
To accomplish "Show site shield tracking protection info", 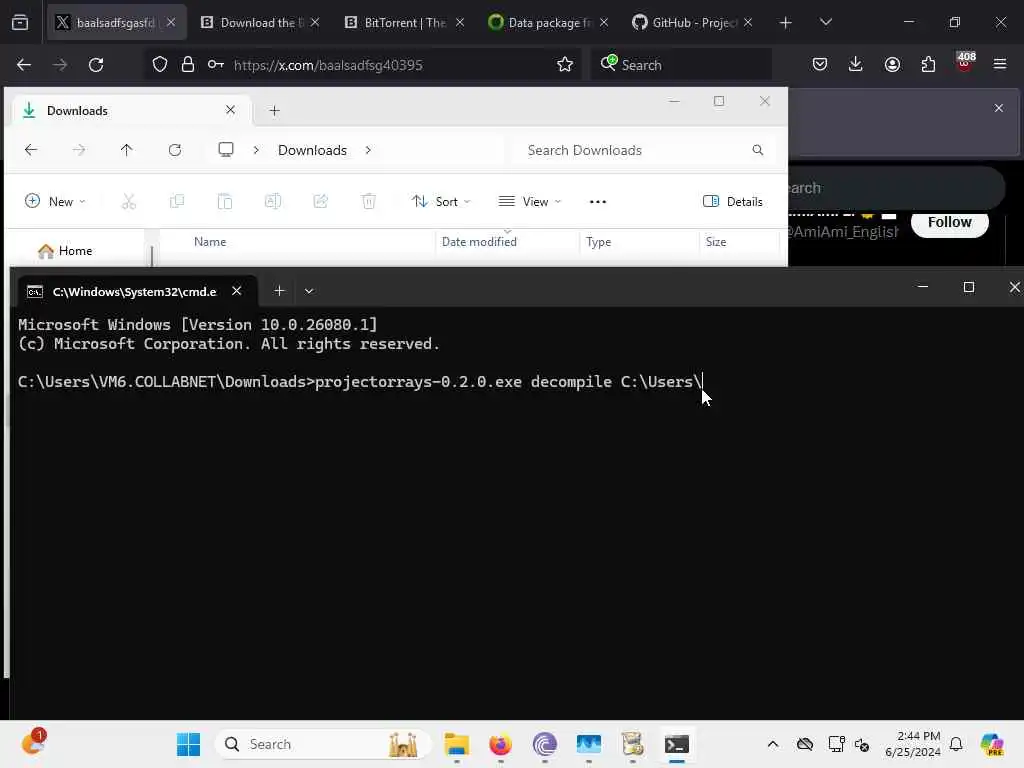I will pos(159,65).
